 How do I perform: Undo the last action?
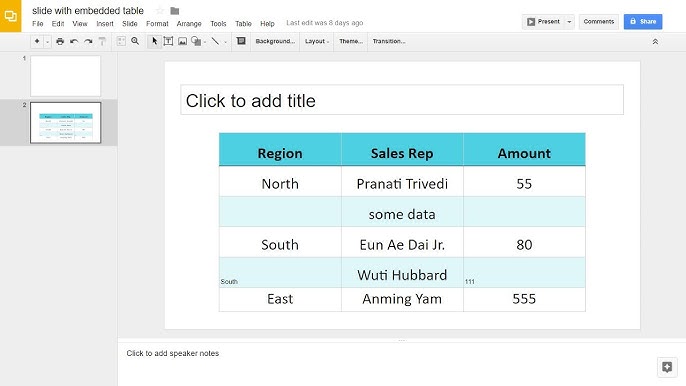point(74,41)
